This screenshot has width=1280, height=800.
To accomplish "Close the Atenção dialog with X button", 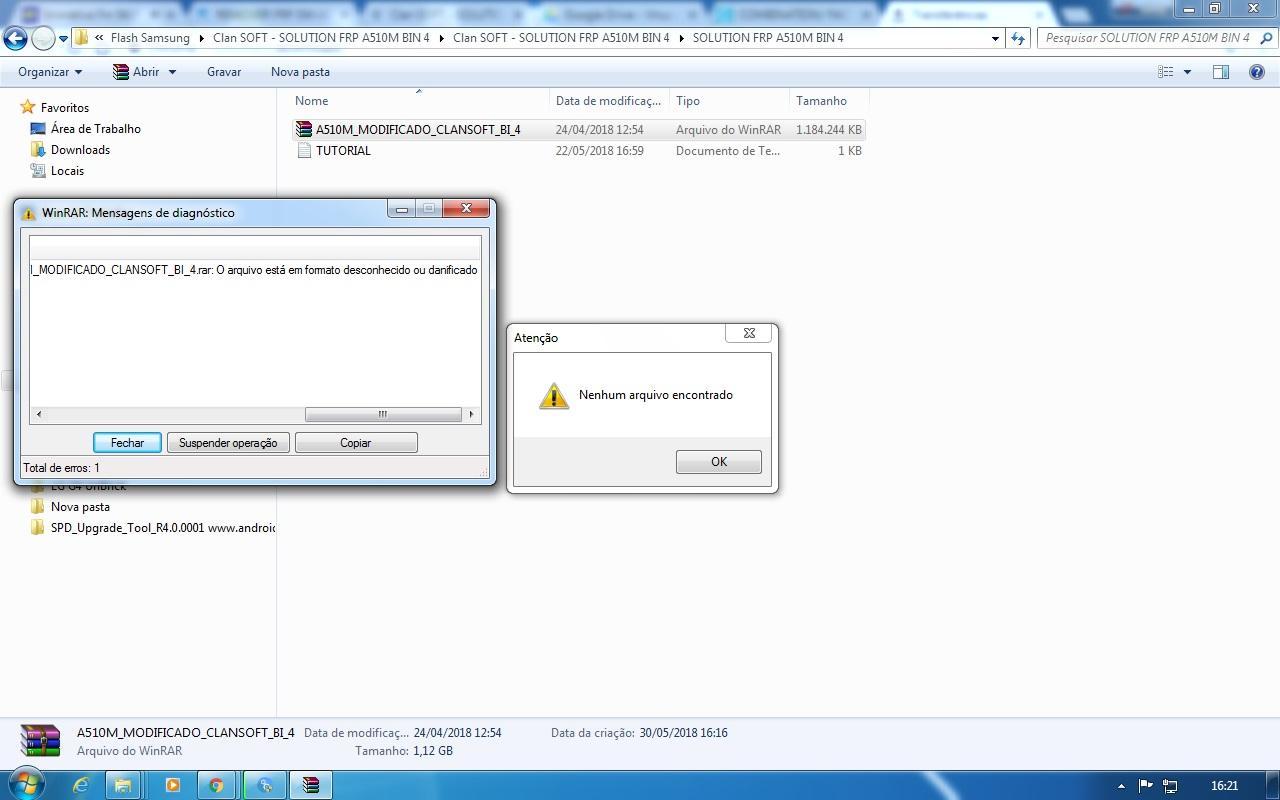I will coord(749,334).
